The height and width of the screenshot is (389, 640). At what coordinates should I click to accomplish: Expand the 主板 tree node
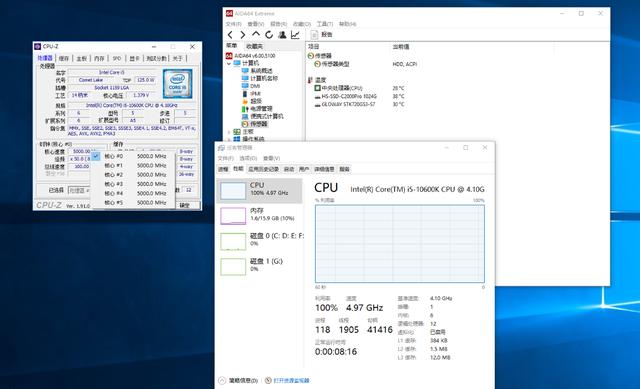(x=229, y=131)
